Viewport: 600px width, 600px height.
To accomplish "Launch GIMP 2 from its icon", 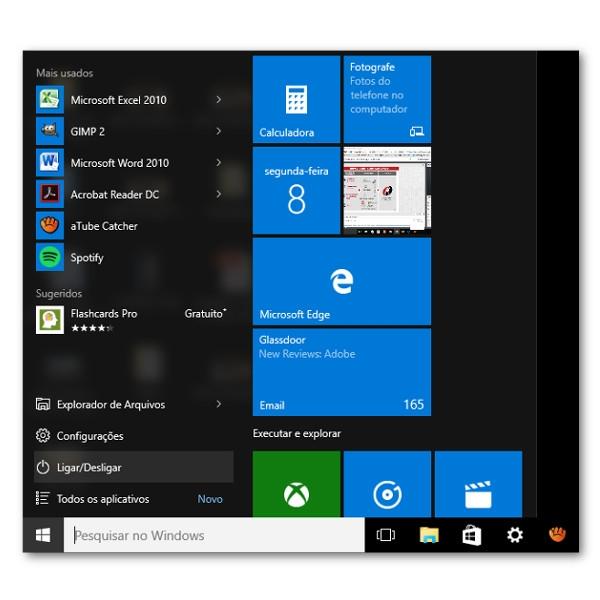I will tap(50, 131).
